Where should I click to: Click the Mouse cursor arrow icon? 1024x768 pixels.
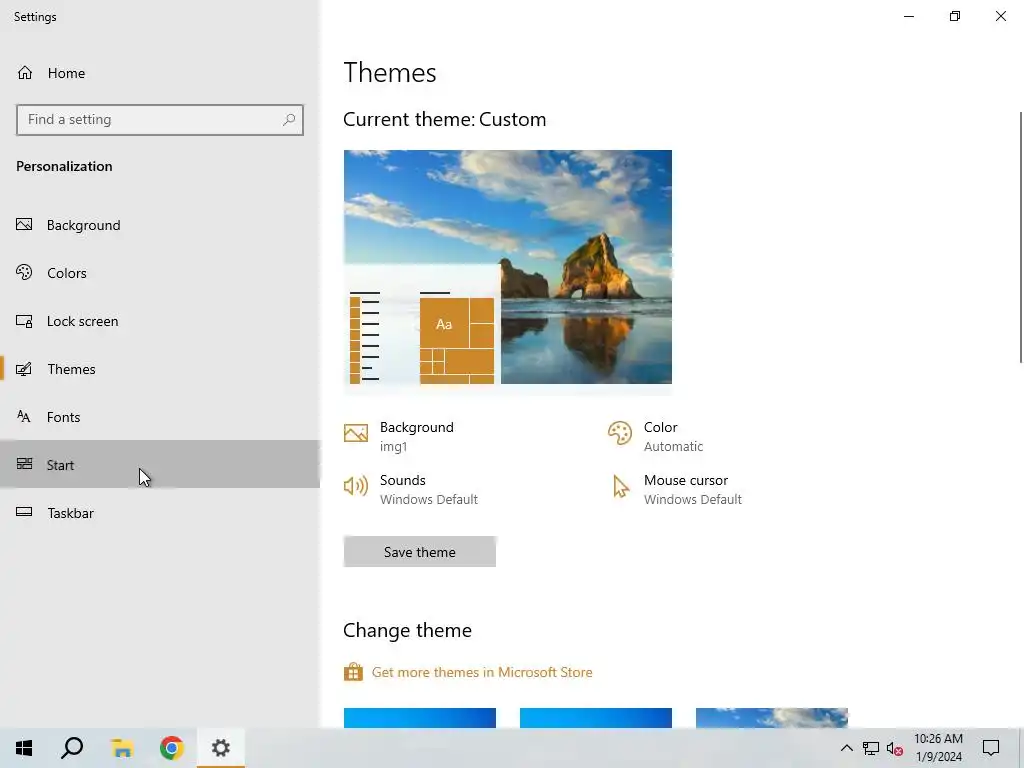point(620,486)
